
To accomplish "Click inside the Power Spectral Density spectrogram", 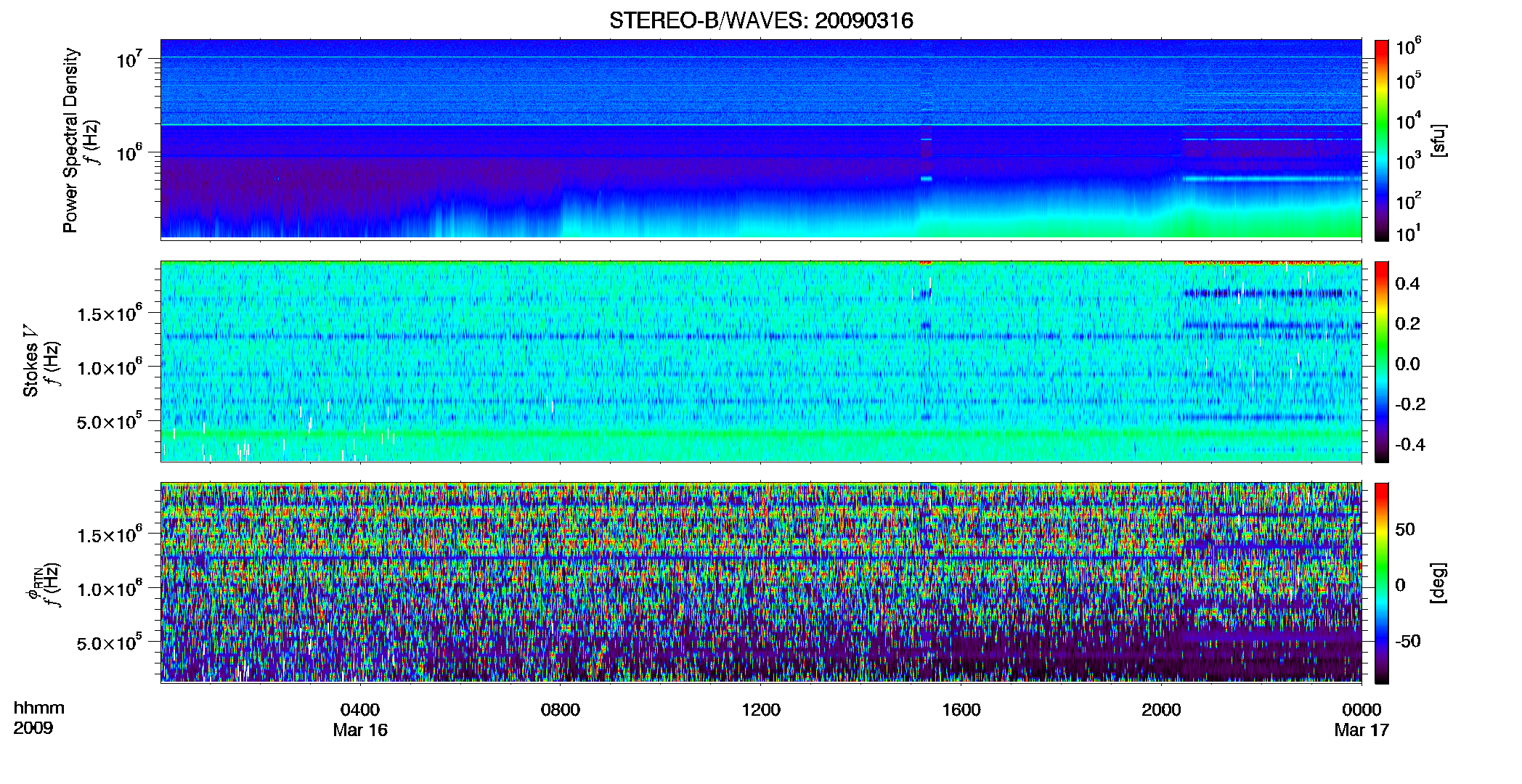I will pos(761,139).
